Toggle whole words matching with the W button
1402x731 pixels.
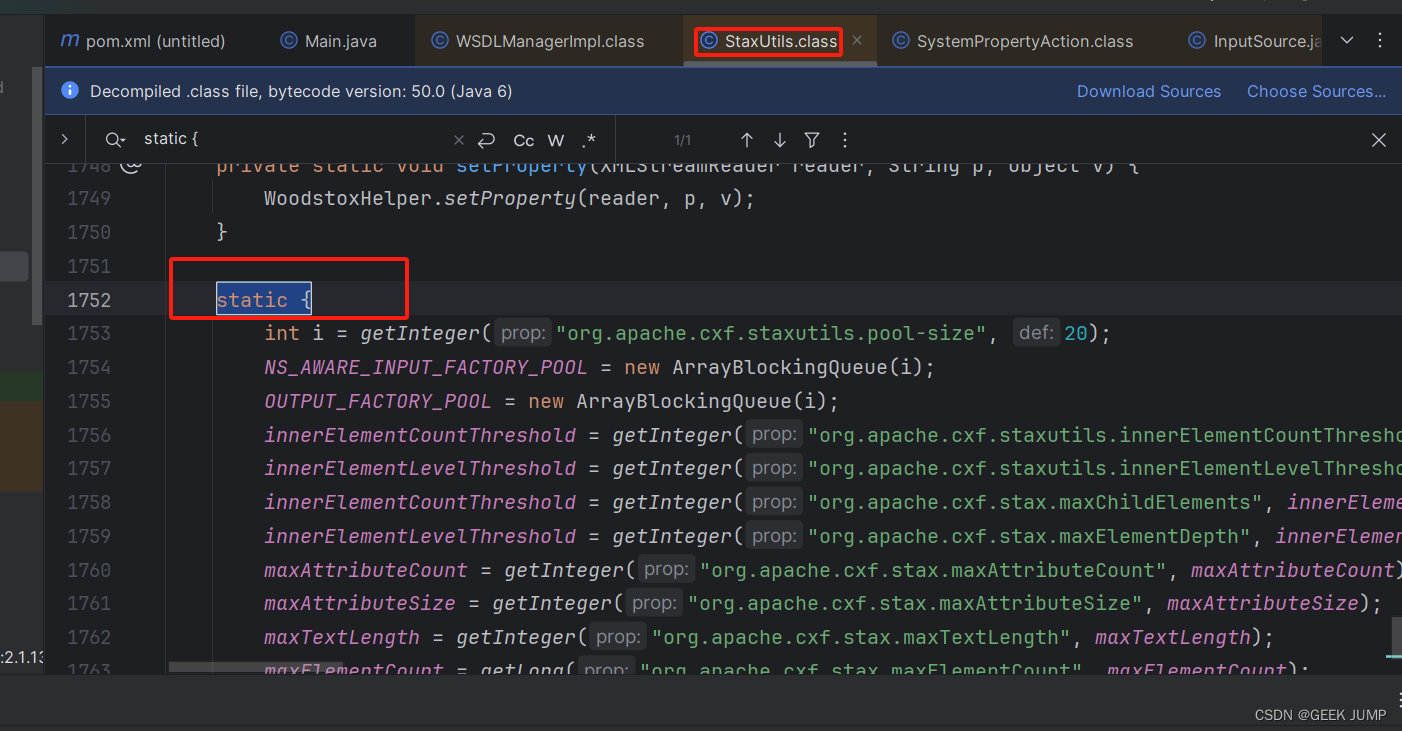[555, 140]
